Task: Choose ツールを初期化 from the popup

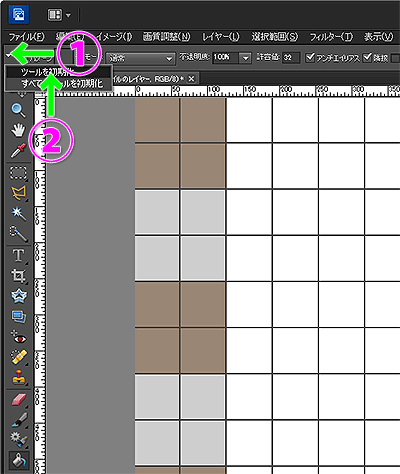Action: [59, 72]
